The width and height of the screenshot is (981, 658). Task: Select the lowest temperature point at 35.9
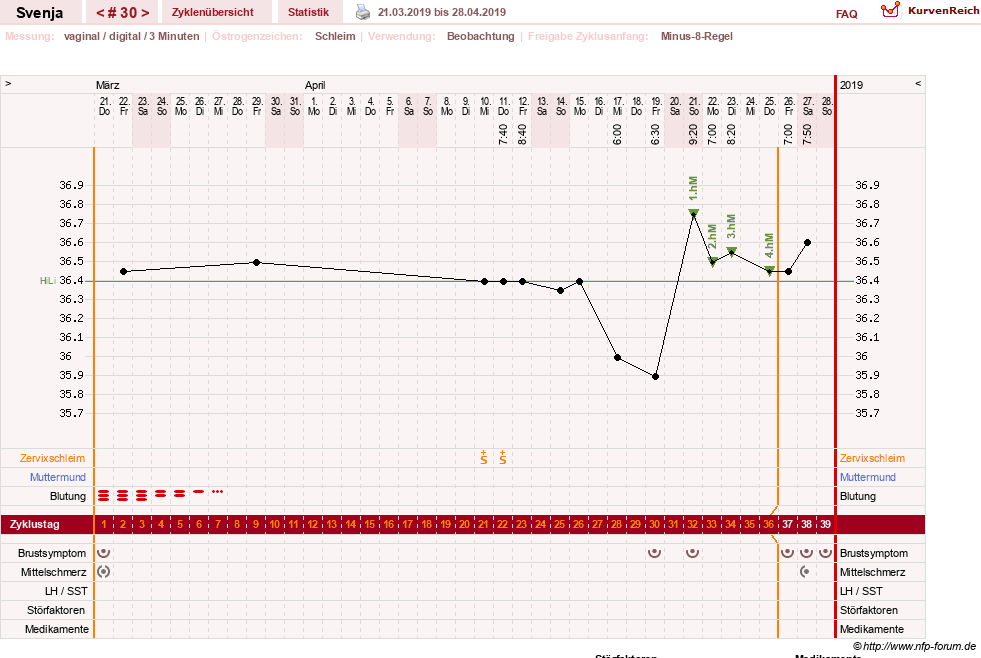pyautogui.click(x=656, y=377)
